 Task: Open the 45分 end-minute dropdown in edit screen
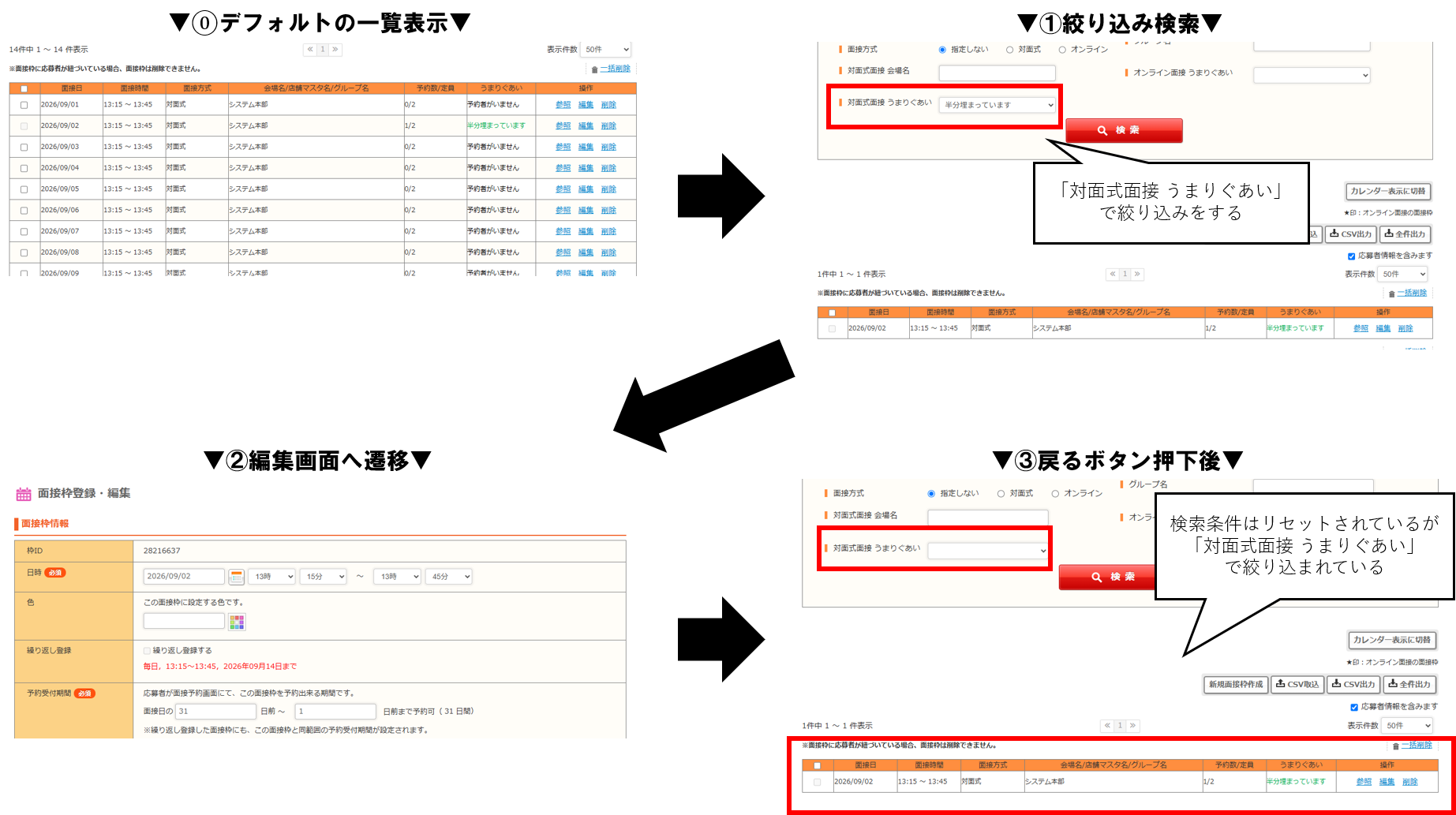click(x=448, y=577)
